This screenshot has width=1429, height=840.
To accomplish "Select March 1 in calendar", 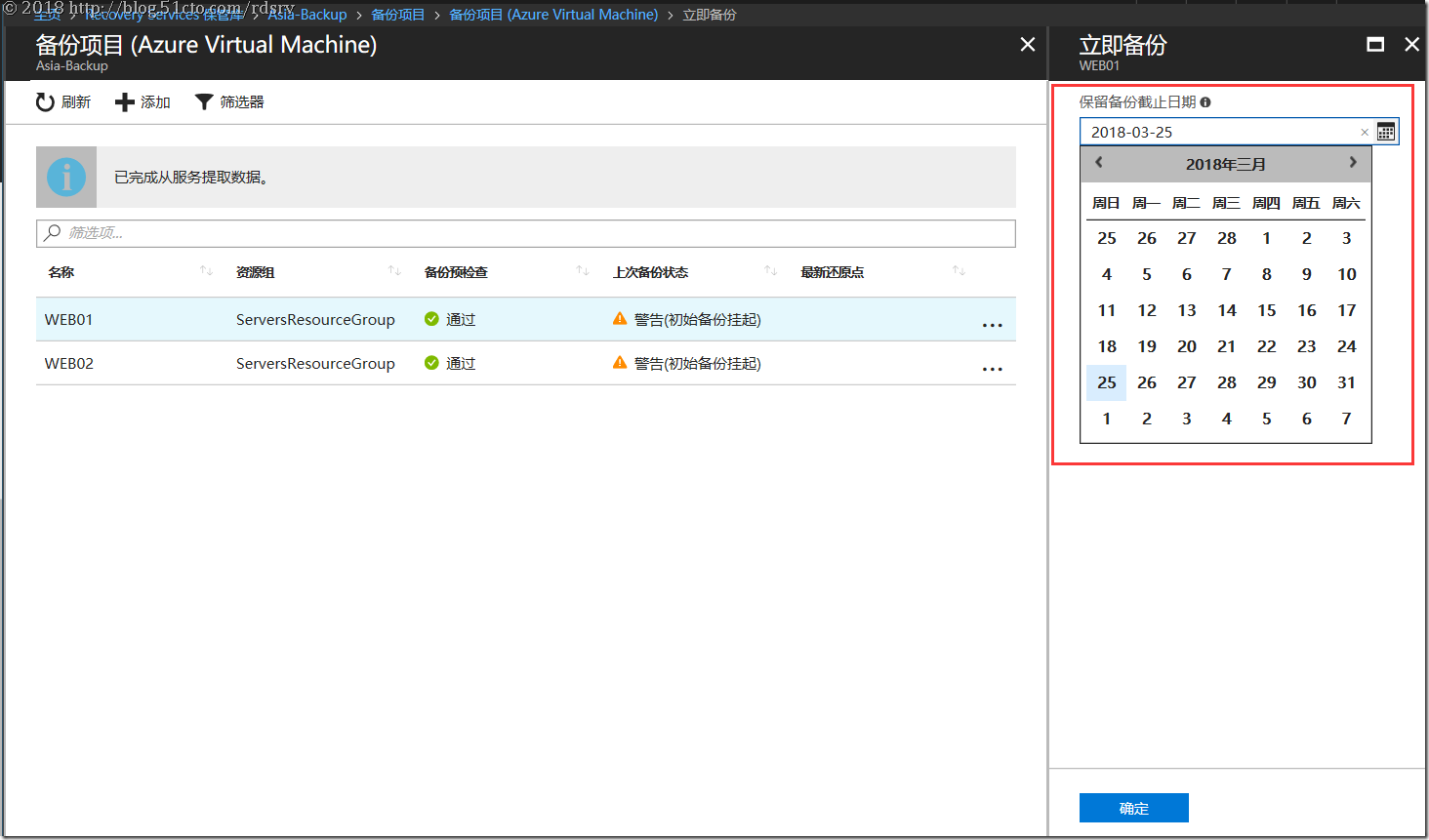I will [x=1267, y=238].
